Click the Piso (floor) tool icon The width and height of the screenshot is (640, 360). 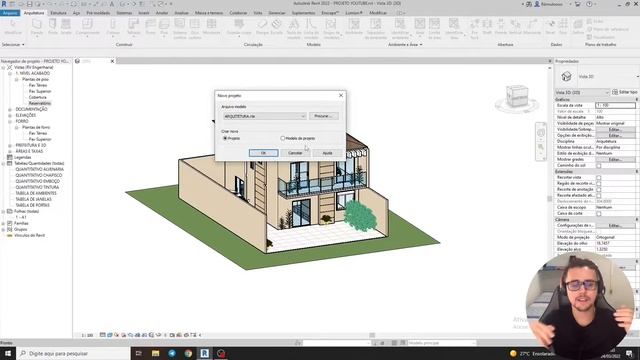point(164,24)
